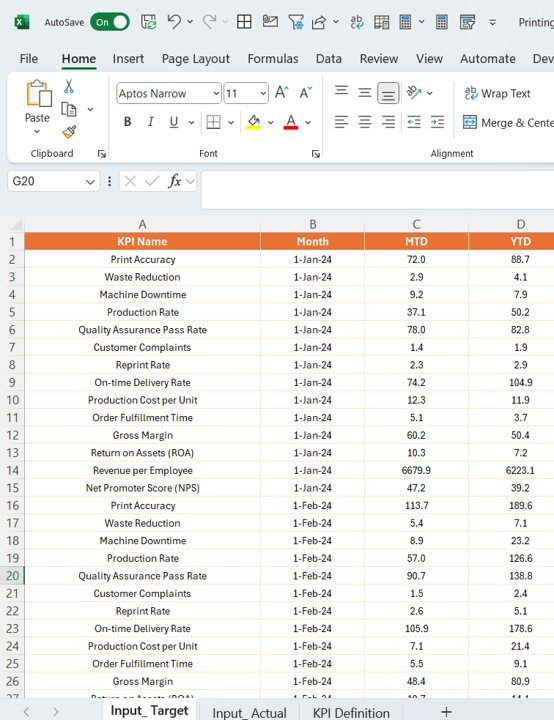The width and height of the screenshot is (554, 720).
Task: Switch to the Review tab
Action: click(379, 59)
